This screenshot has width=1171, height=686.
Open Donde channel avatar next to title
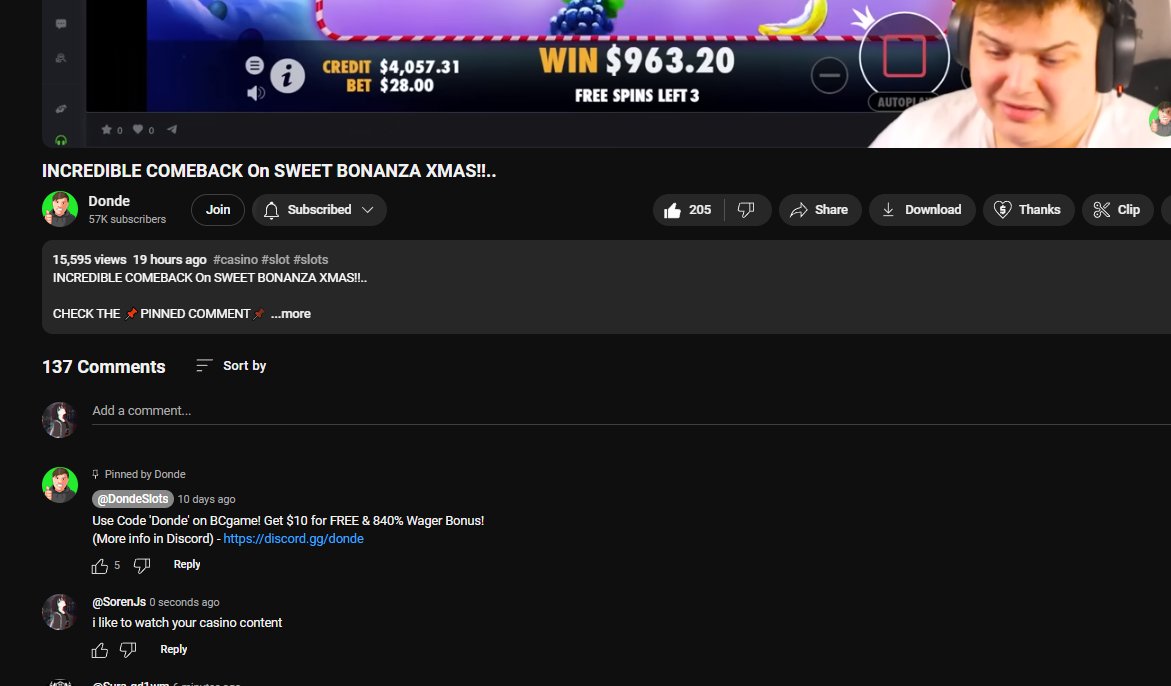[60, 209]
